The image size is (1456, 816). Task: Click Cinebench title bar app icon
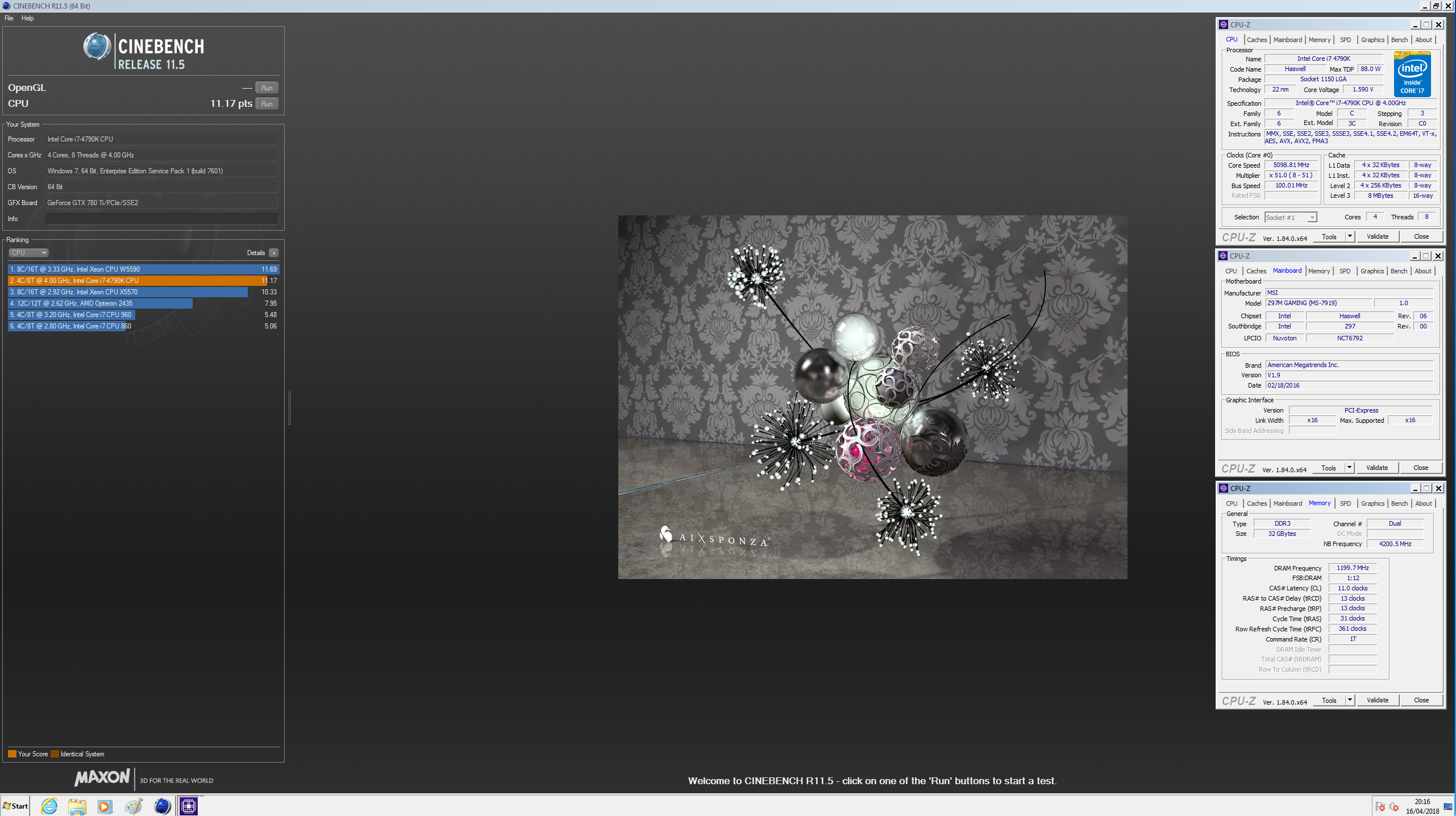(6, 6)
